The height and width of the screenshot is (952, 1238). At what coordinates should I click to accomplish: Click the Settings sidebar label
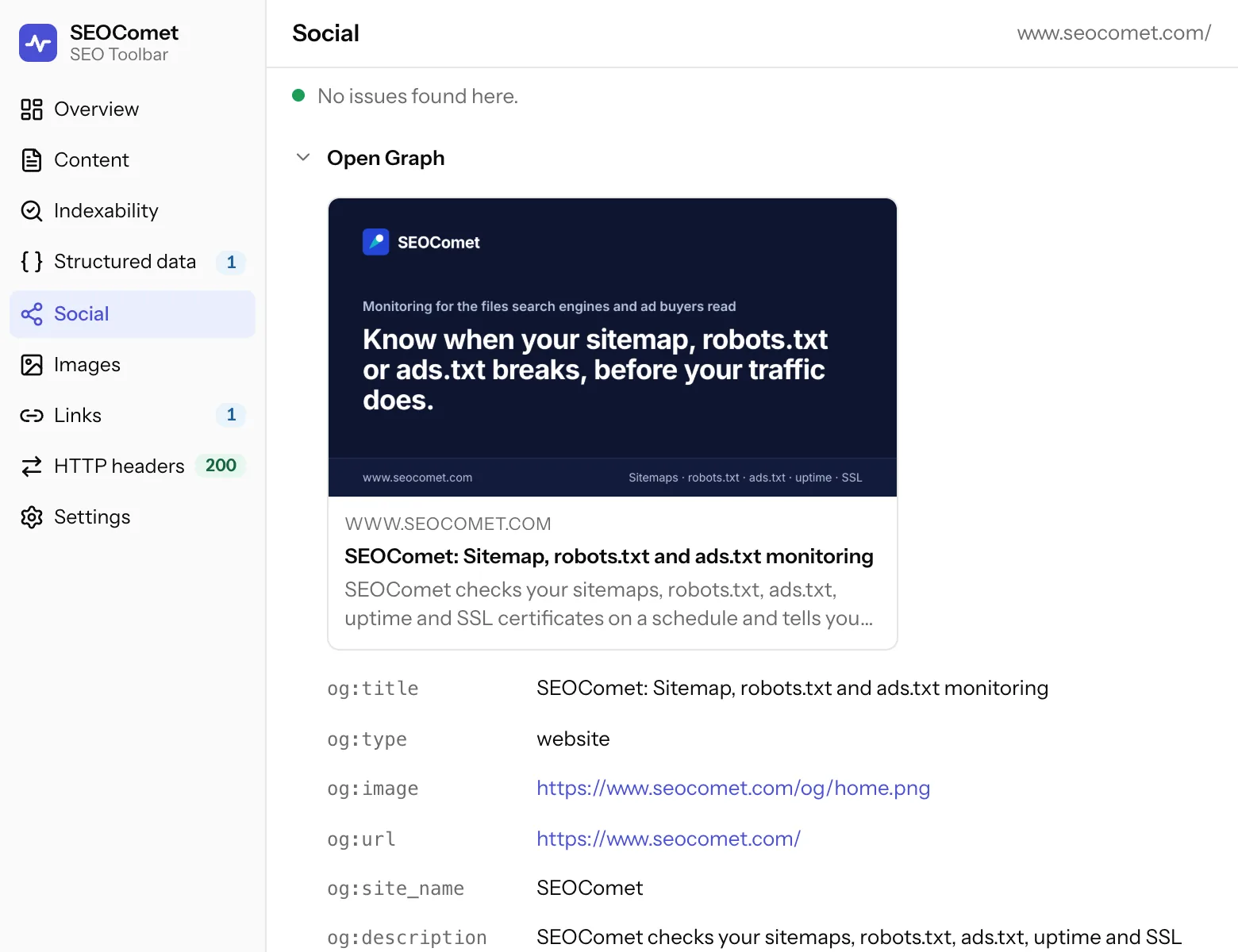(x=92, y=517)
